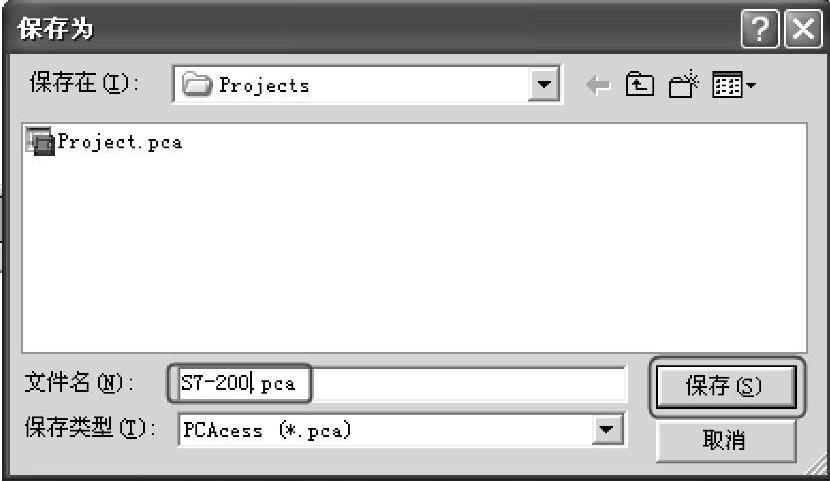Viewport: 830px width, 481px height.
Task: Open the small arrow beside view menu
Action: pyautogui.click(x=751, y=85)
